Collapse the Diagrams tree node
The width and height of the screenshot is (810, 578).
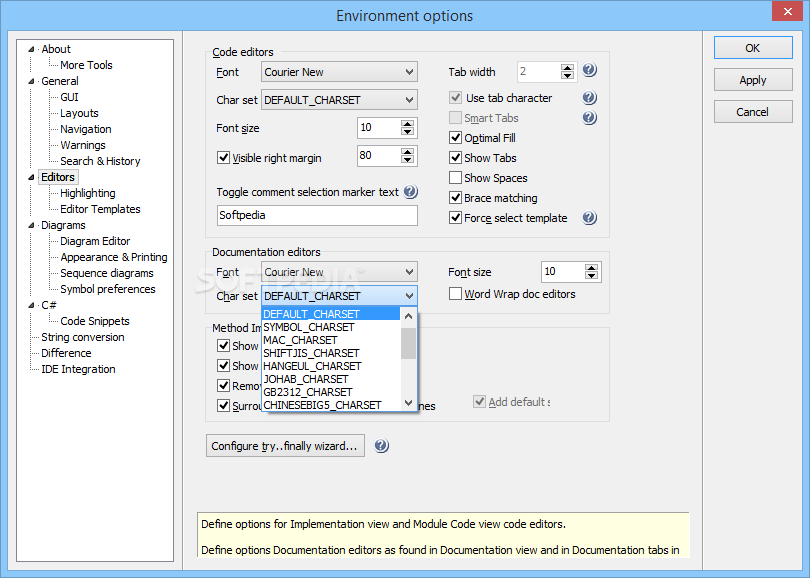click(32, 225)
